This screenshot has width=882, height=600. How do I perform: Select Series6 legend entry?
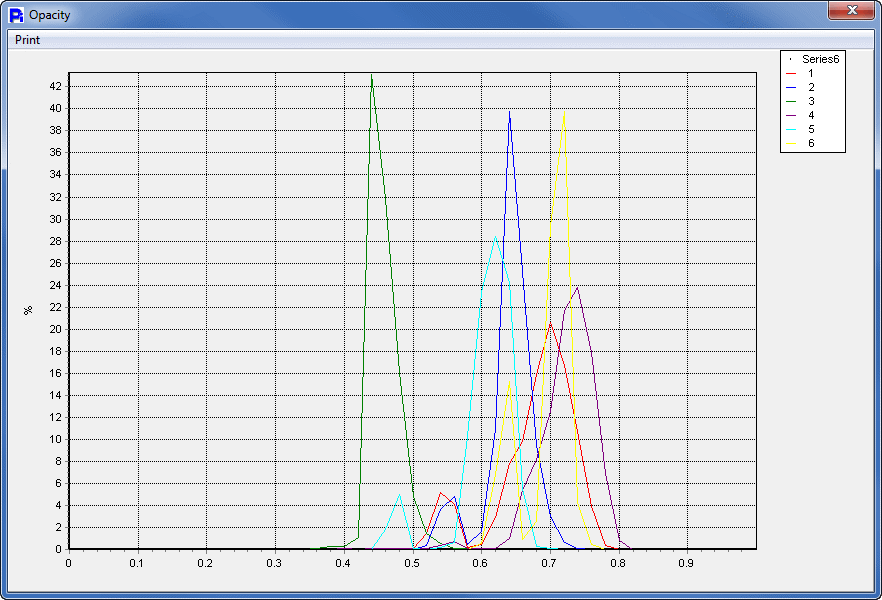813,59
